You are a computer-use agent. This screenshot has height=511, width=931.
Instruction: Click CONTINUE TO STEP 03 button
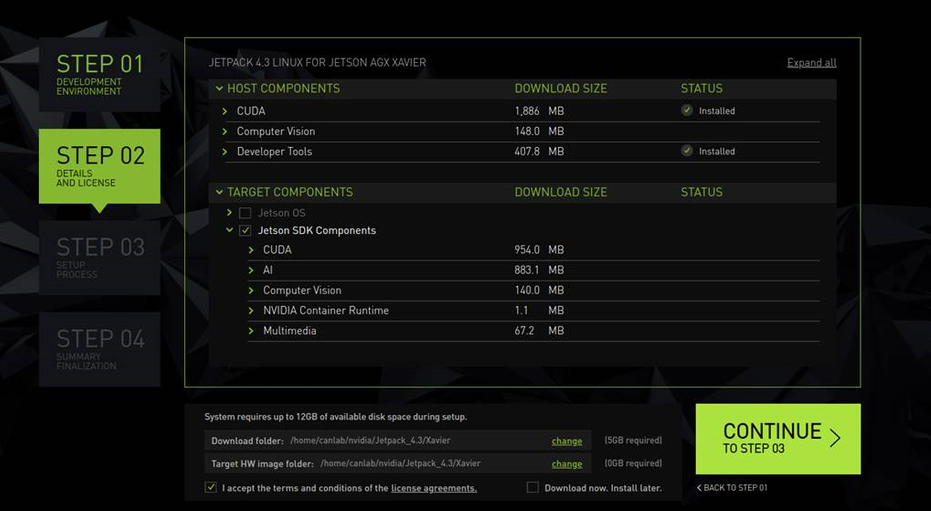pos(778,439)
